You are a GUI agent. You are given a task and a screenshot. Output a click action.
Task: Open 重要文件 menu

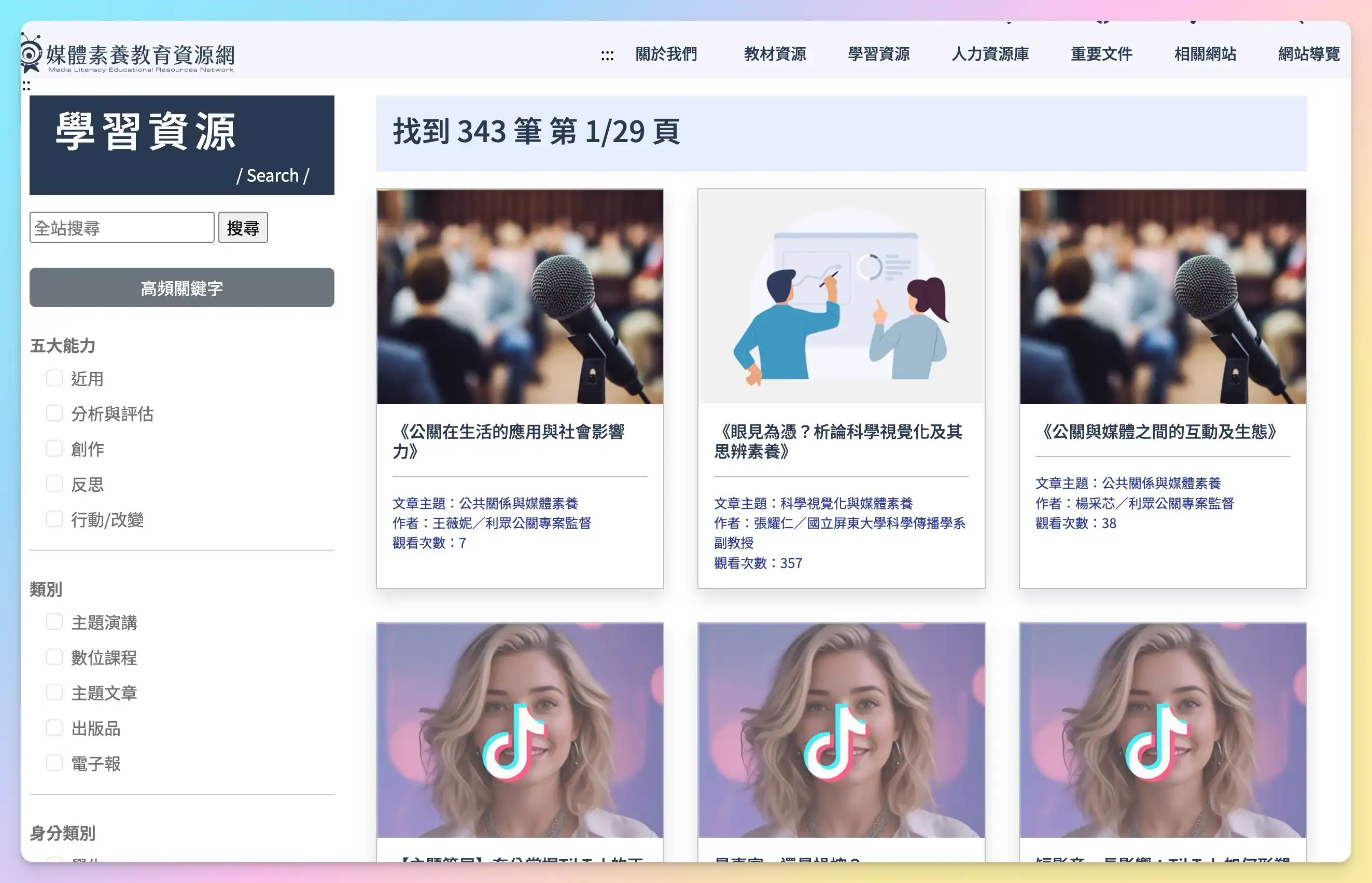point(1101,54)
